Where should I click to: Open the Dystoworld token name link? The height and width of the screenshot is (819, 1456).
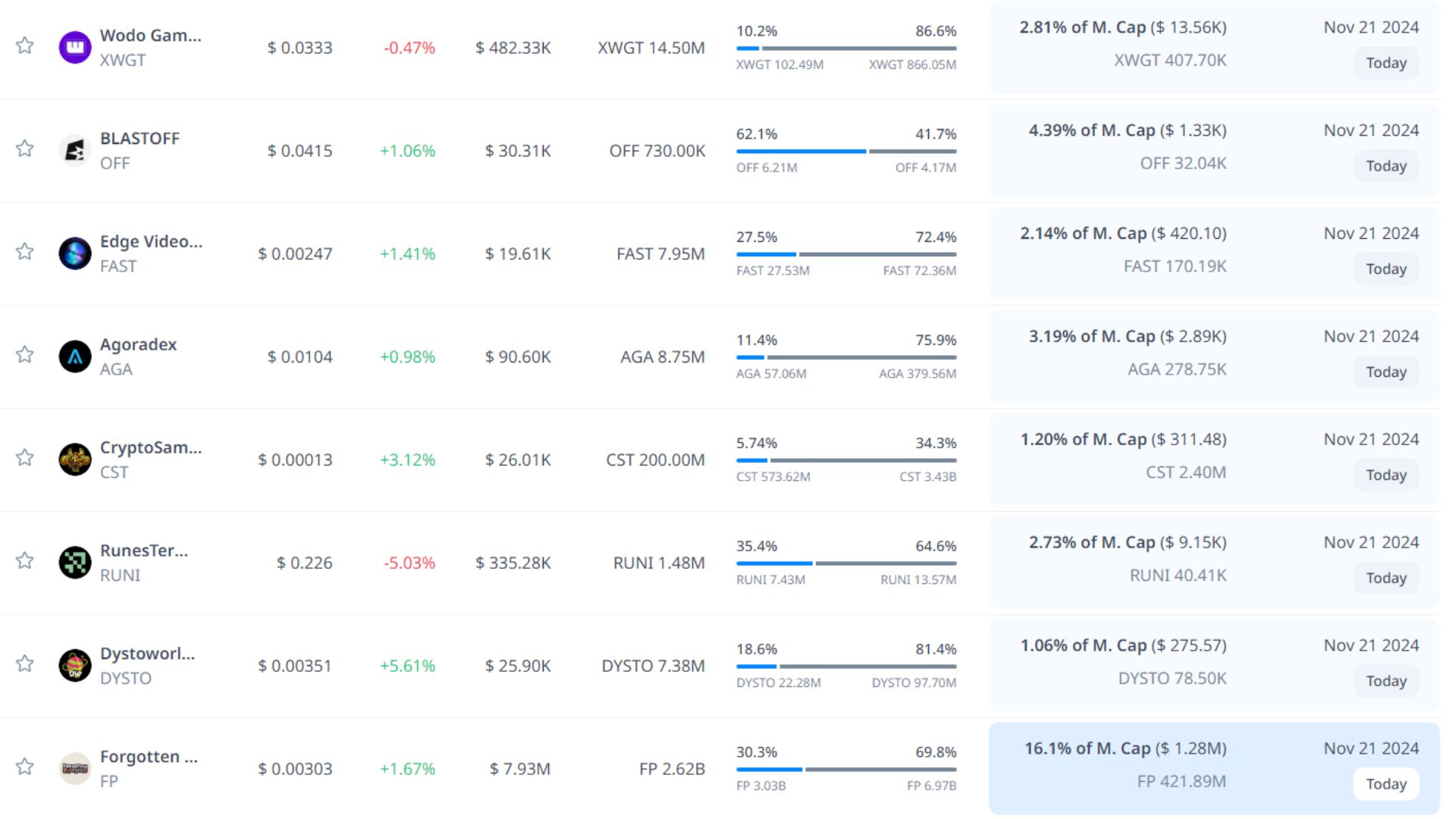[x=147, y=654]
